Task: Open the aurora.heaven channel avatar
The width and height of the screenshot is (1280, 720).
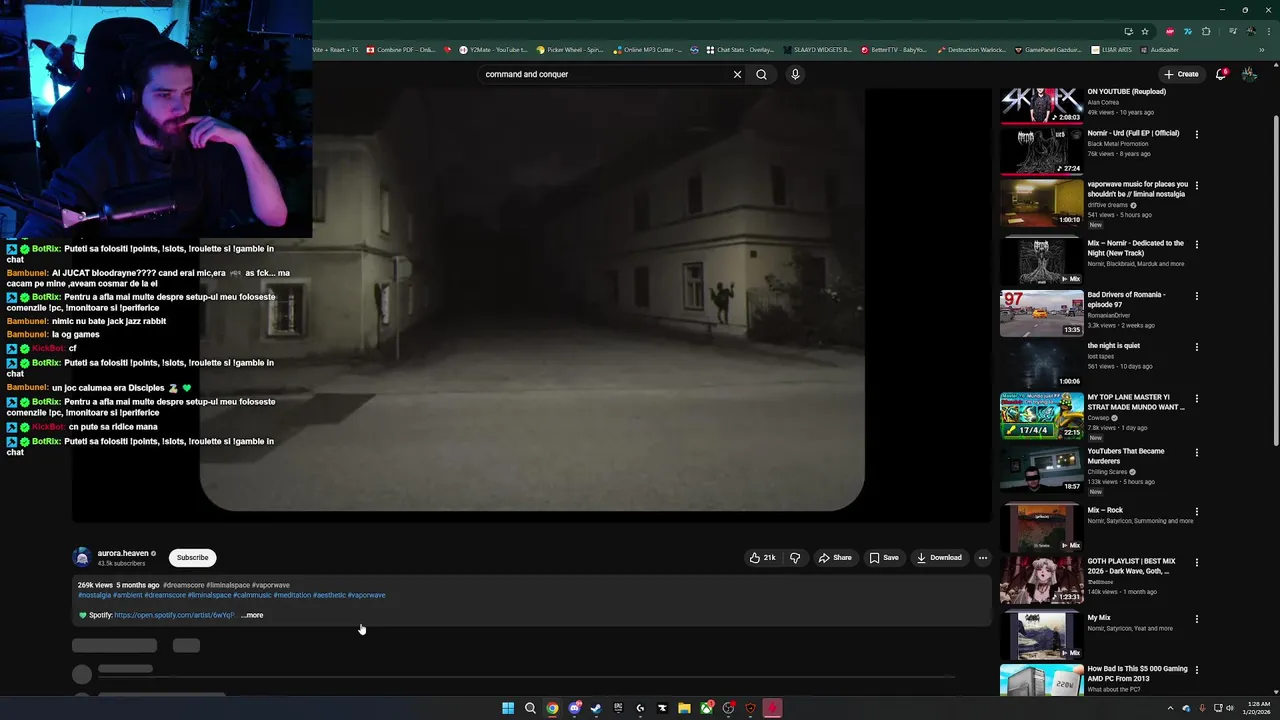Action: [x=82, y=558]
